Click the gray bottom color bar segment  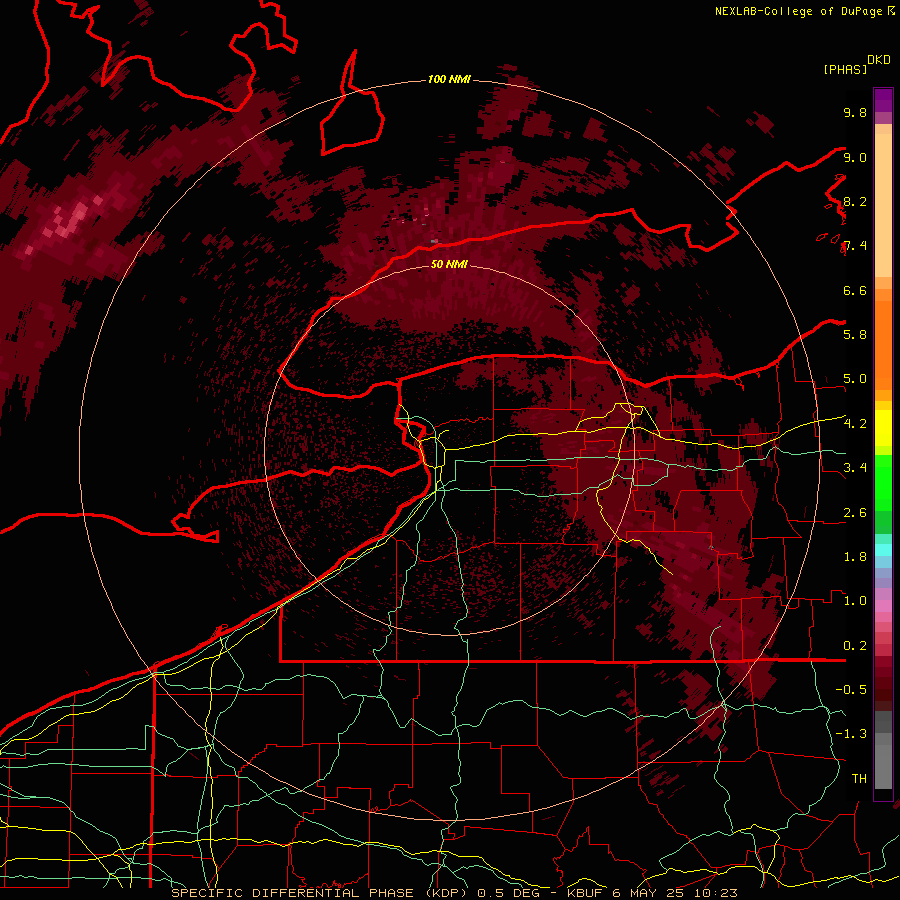(883, 752)
